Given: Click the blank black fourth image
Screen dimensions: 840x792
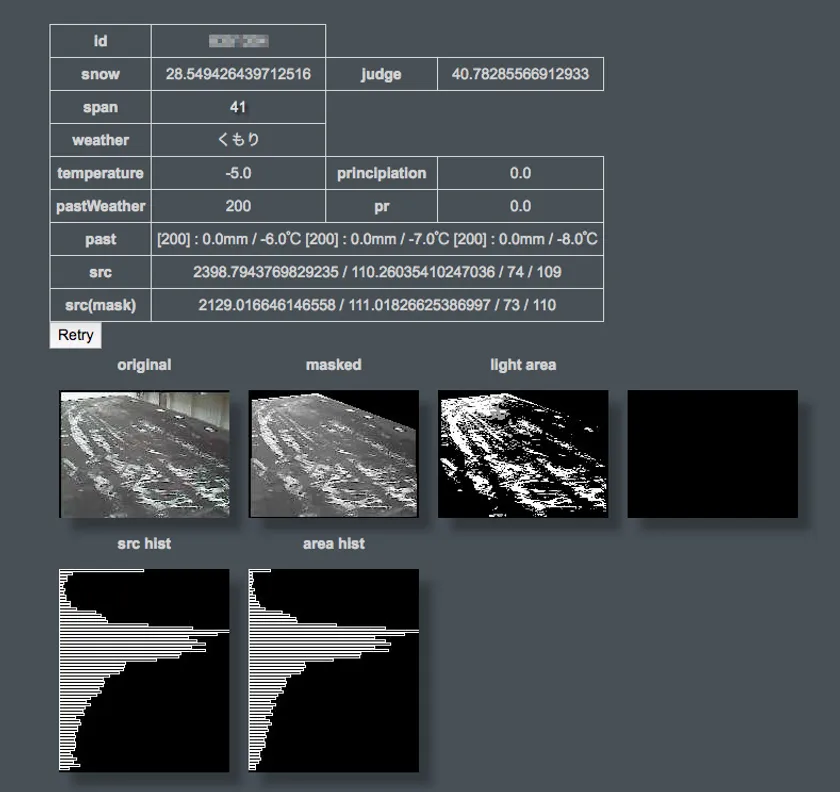Looking at the screenshot, I should (712, 453).
